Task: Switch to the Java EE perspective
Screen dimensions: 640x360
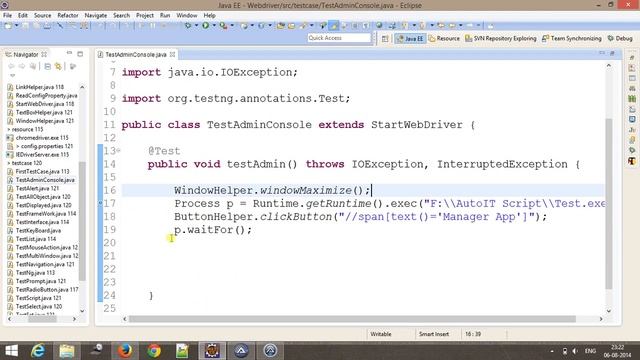Action: coord(410,38)
